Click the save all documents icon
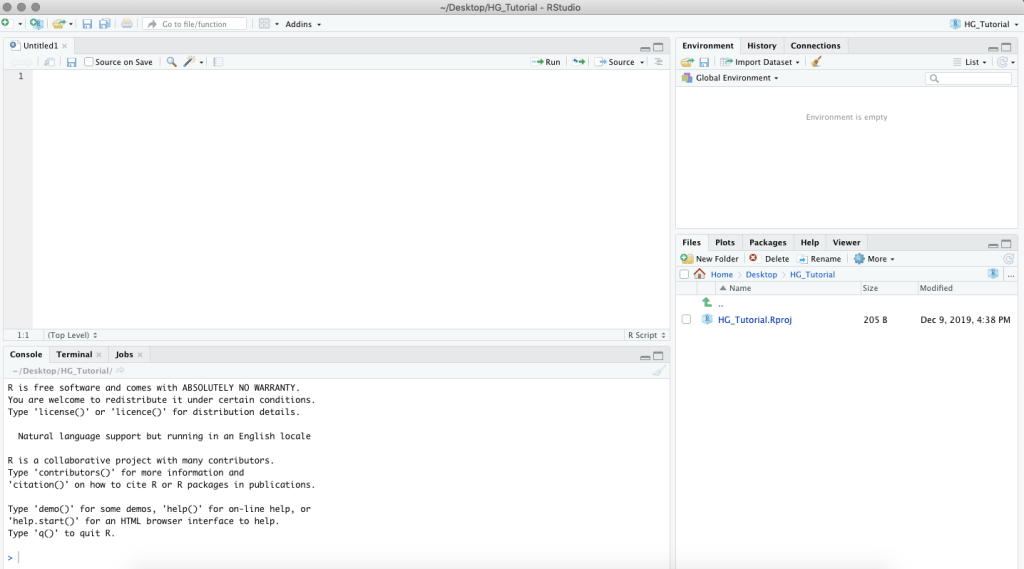The width and height of the screenshot is (1024, 569). click(x=104, y=24)
